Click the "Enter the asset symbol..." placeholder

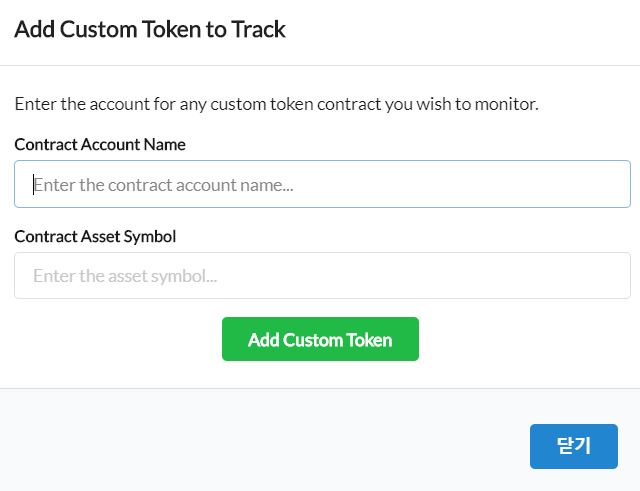(125, 276)
